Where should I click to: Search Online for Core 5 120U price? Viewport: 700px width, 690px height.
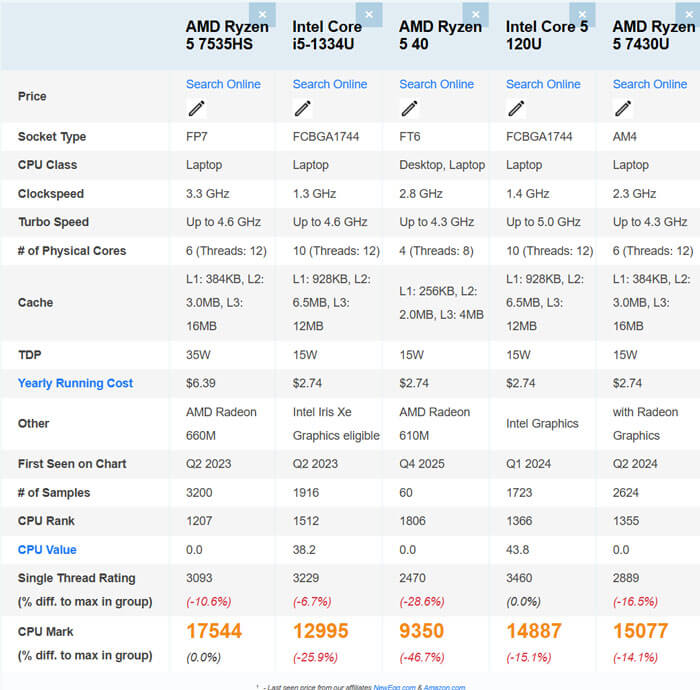[543, 84]
